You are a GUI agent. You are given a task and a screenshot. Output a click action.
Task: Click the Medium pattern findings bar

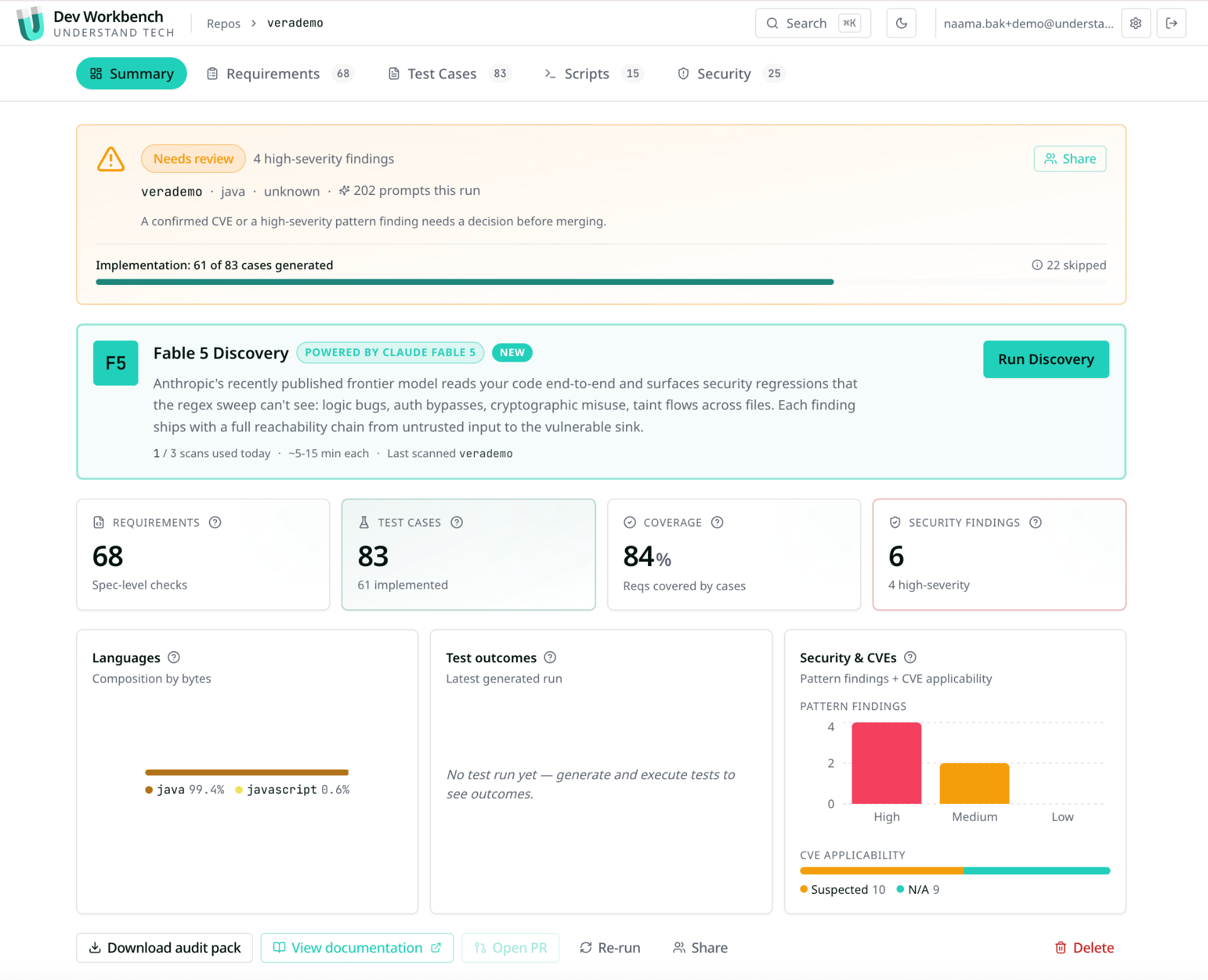[x=975, y=783]
